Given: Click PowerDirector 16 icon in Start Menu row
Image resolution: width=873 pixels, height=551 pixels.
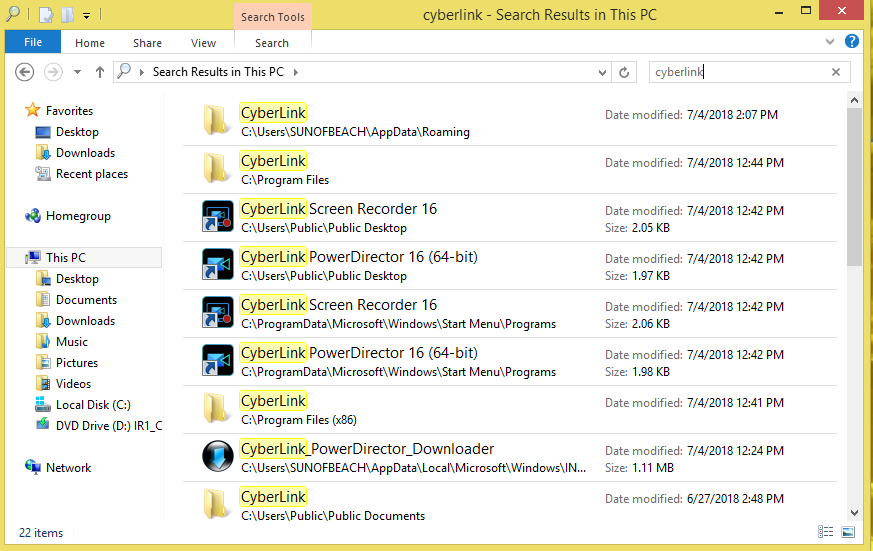Looking at the screenshot, I should coord(217,360).
